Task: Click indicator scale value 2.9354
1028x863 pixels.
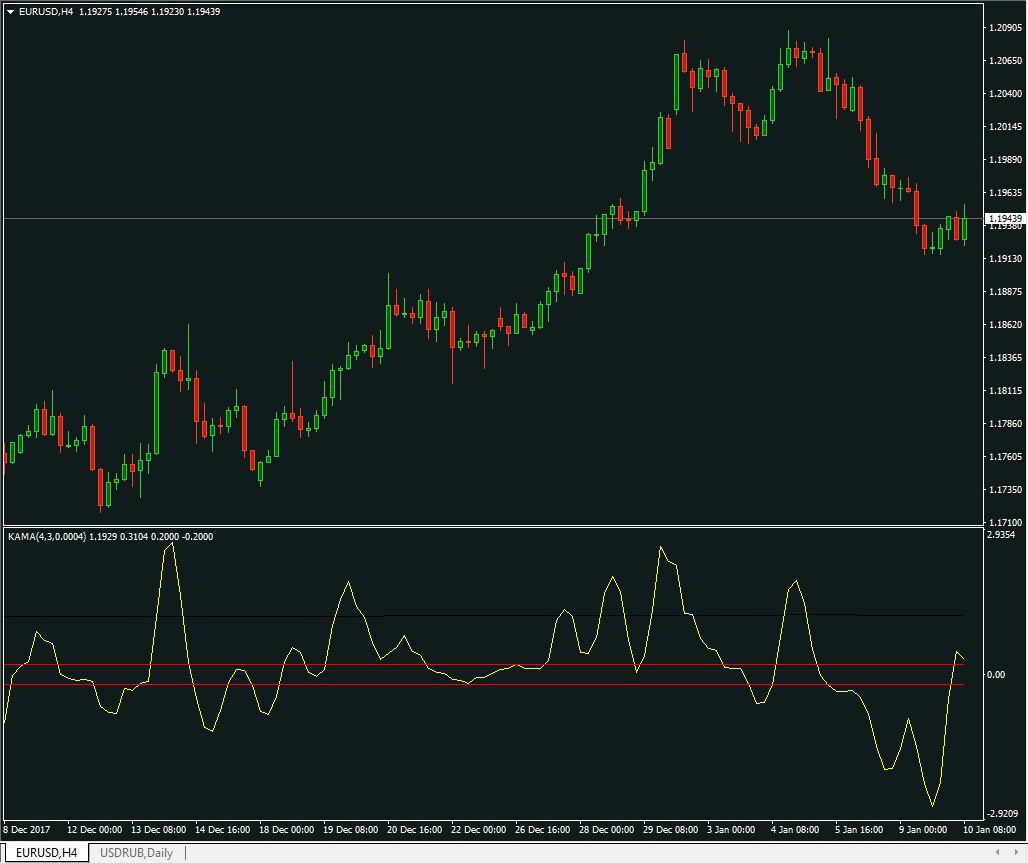Action: [x=1001, y=534]
